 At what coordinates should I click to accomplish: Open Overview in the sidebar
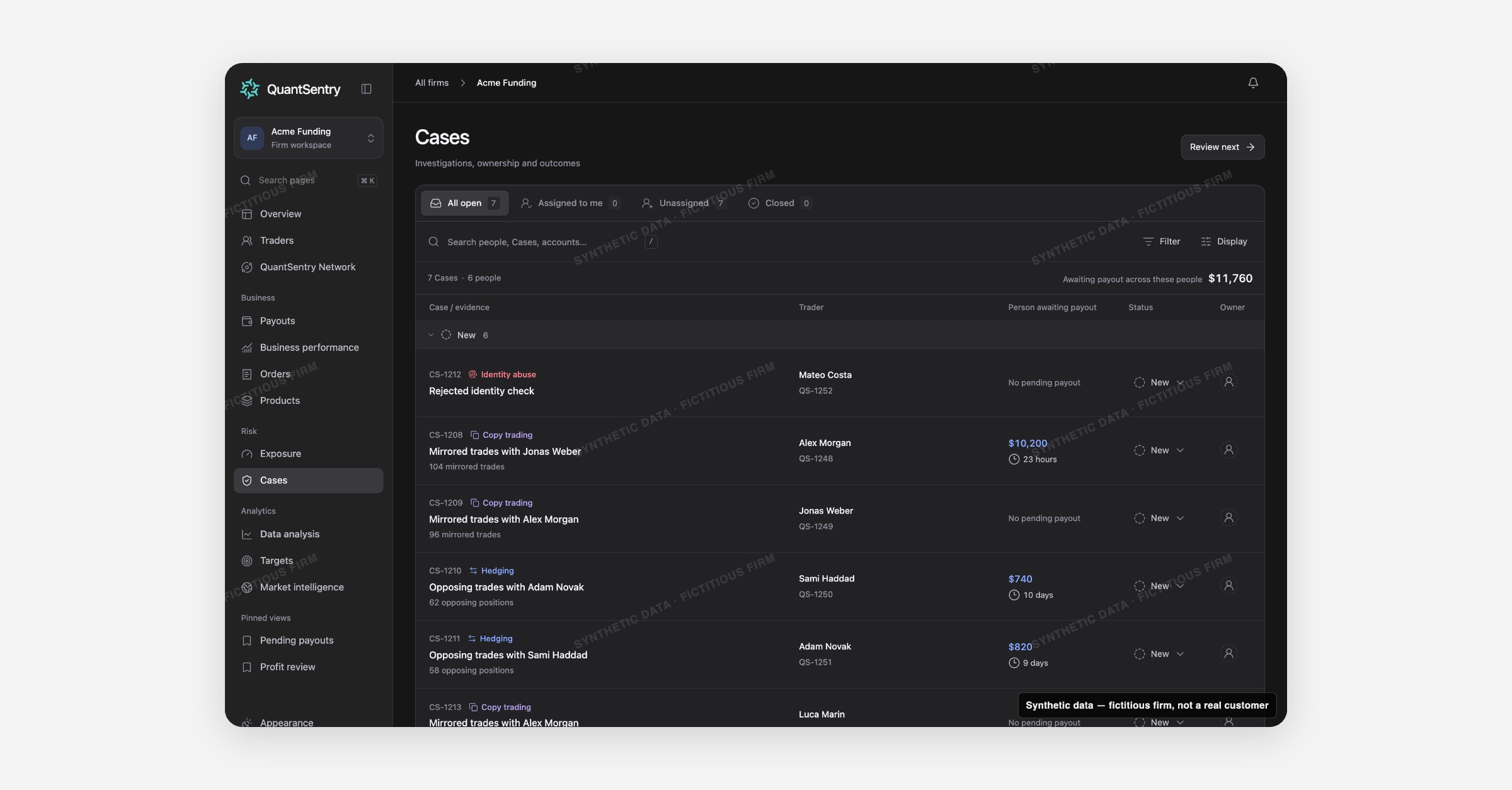tap(308, 214)
